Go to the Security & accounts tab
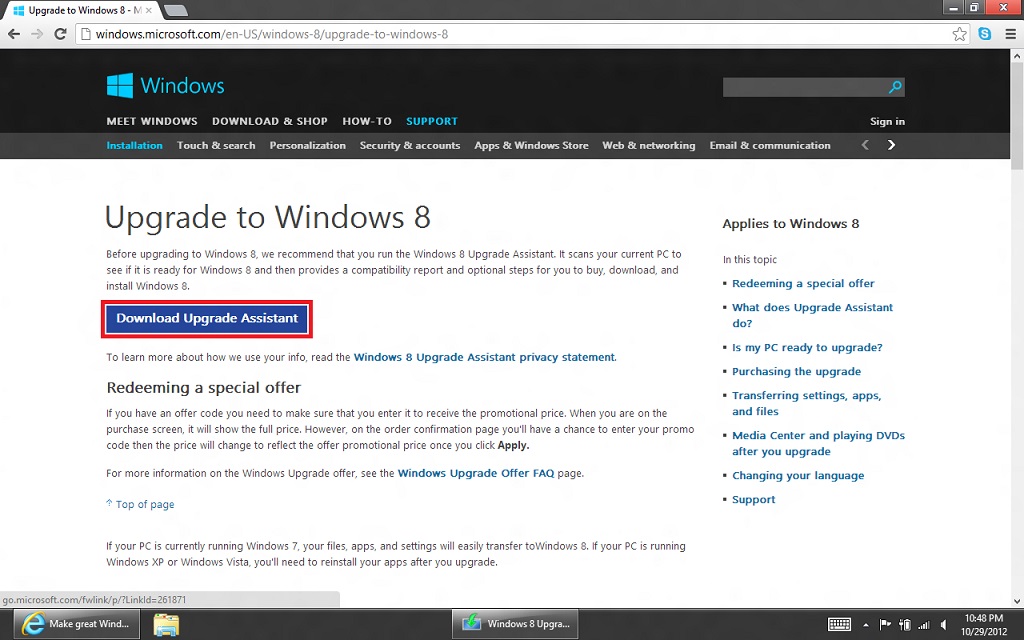The height and width of the screenshot is (640, 1024). tap(409, 145)
